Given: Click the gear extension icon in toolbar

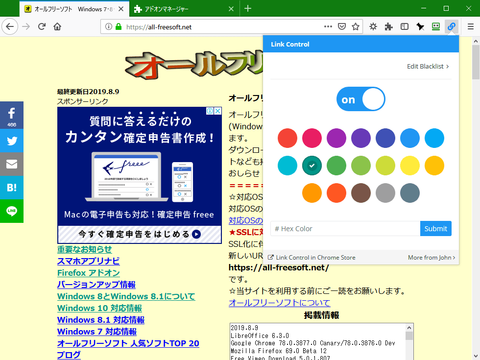Looking at the screenshot, I should pos(373,27).
